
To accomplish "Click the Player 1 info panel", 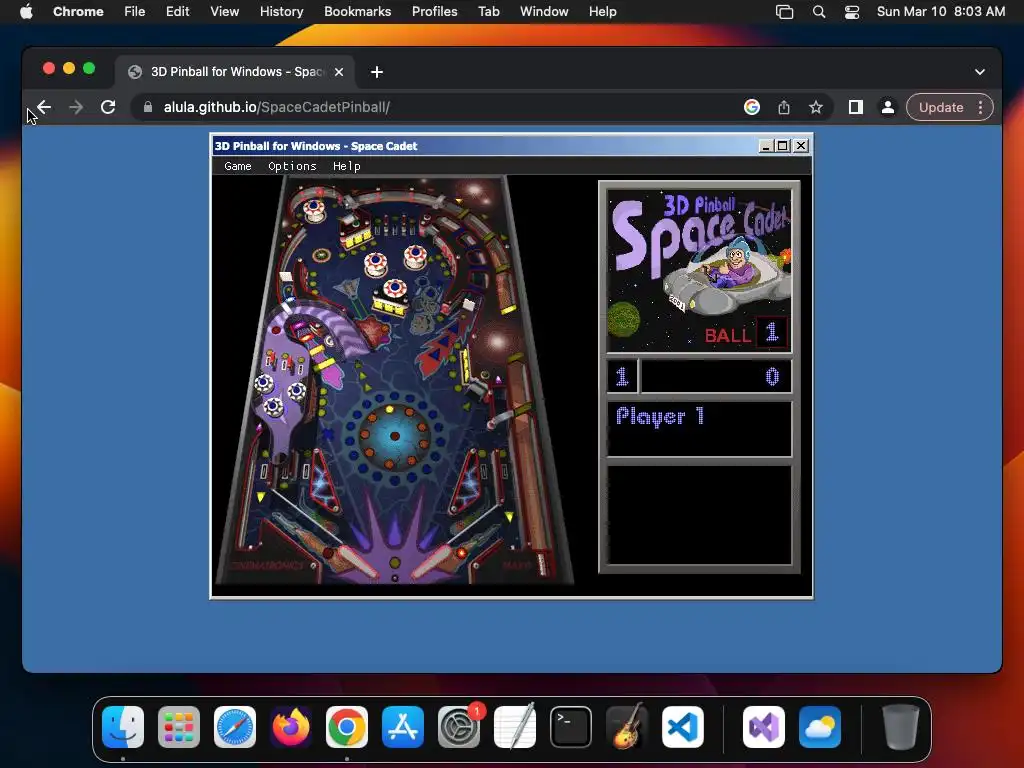I will (699, 428).
